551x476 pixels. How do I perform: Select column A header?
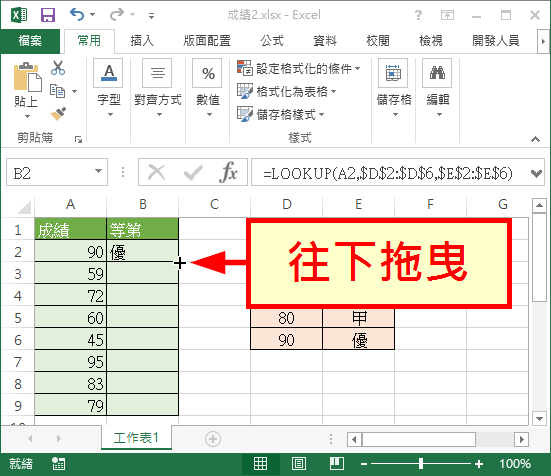coord(70,204)
